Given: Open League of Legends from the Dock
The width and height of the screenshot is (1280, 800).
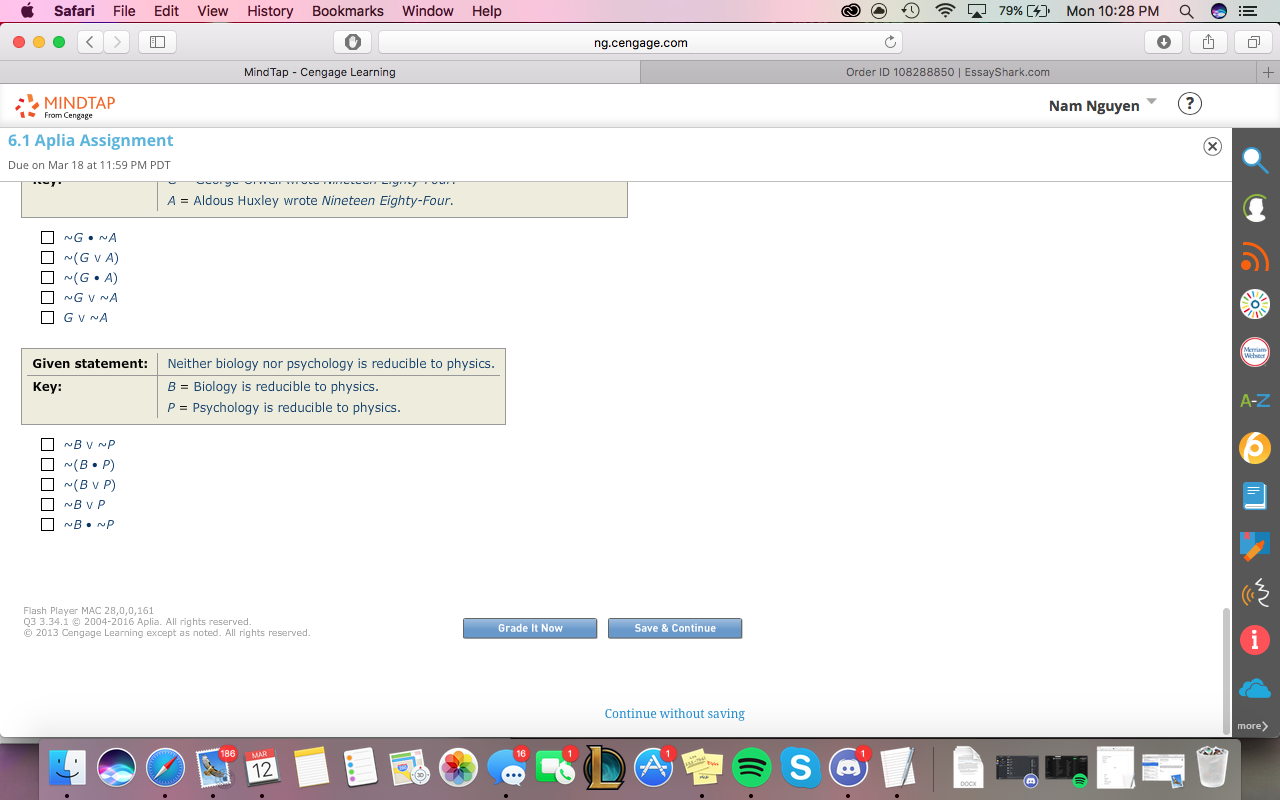Looking at the screenshot, I should pos(604,767).
